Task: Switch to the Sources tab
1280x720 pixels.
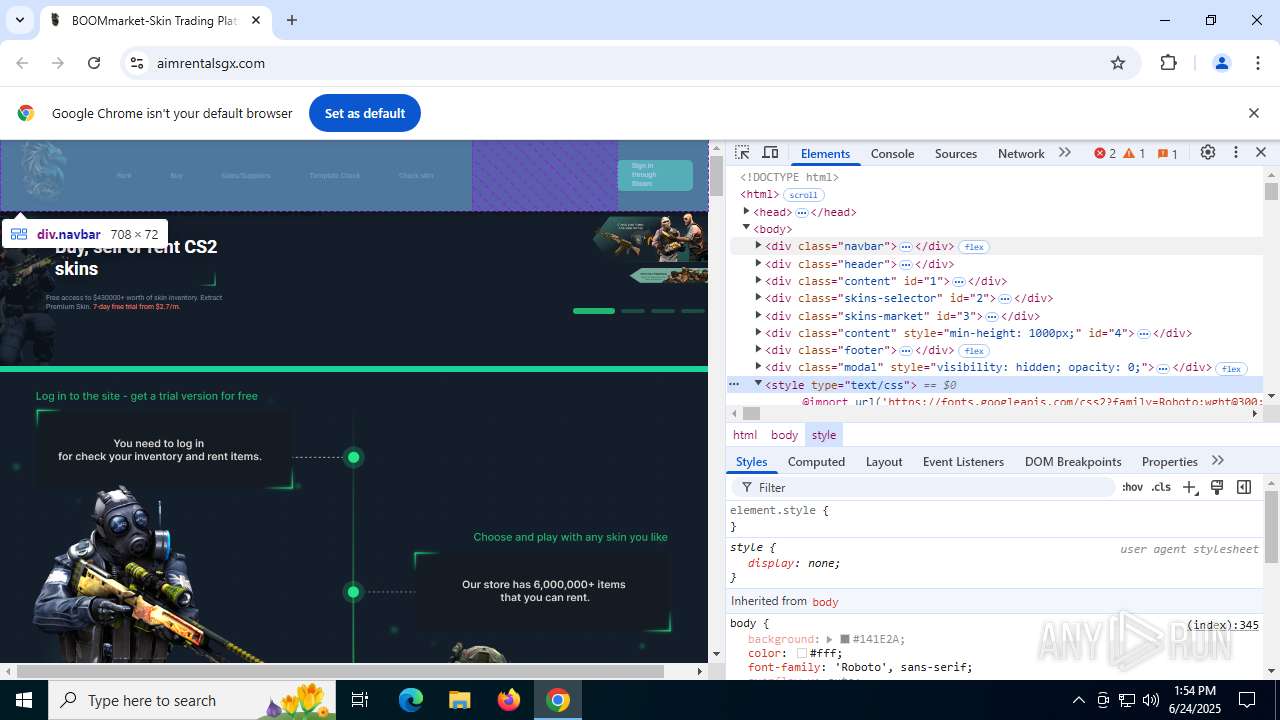Action: tap(955, 153)
